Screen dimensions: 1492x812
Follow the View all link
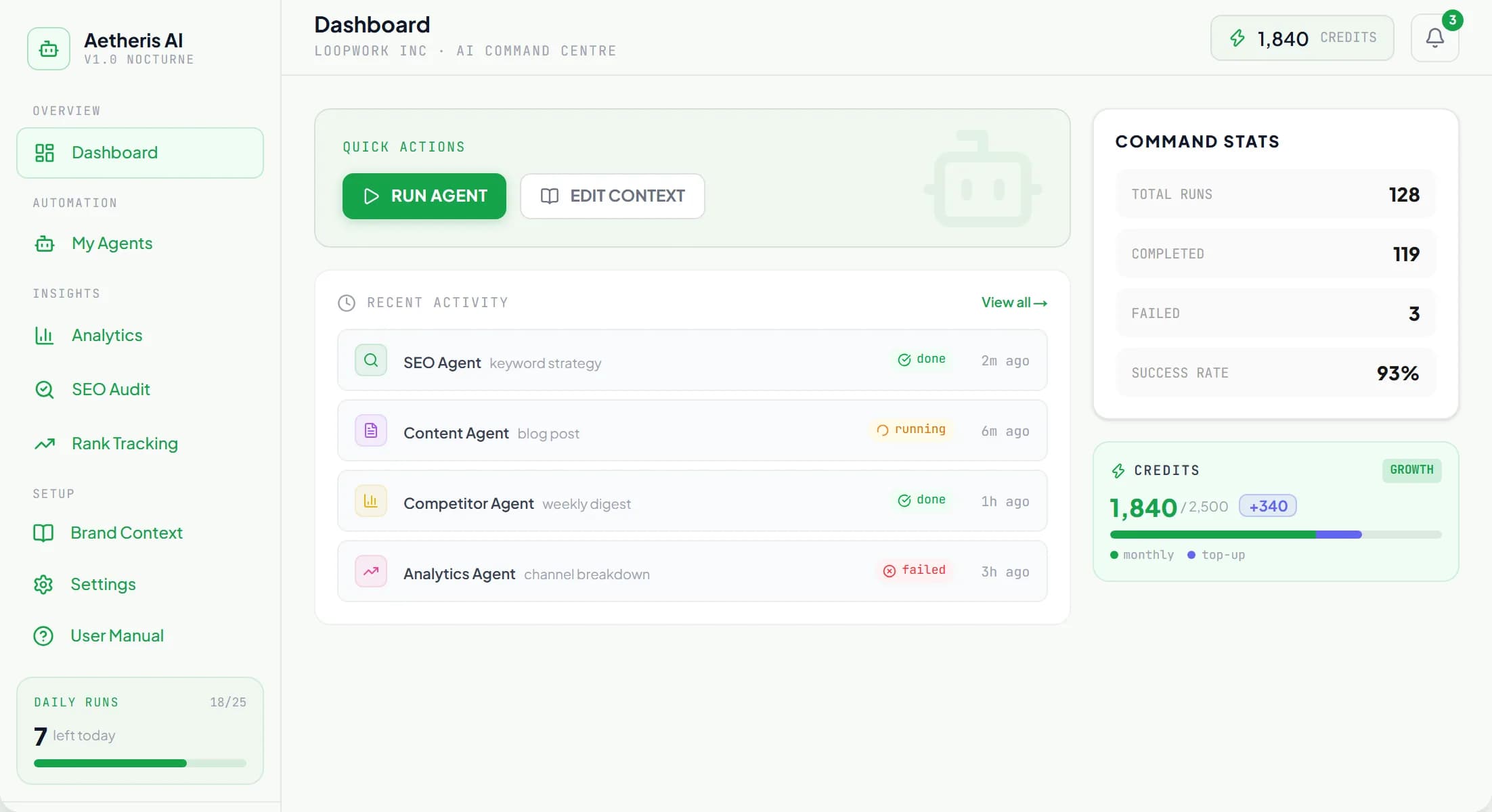point(1014,302)
